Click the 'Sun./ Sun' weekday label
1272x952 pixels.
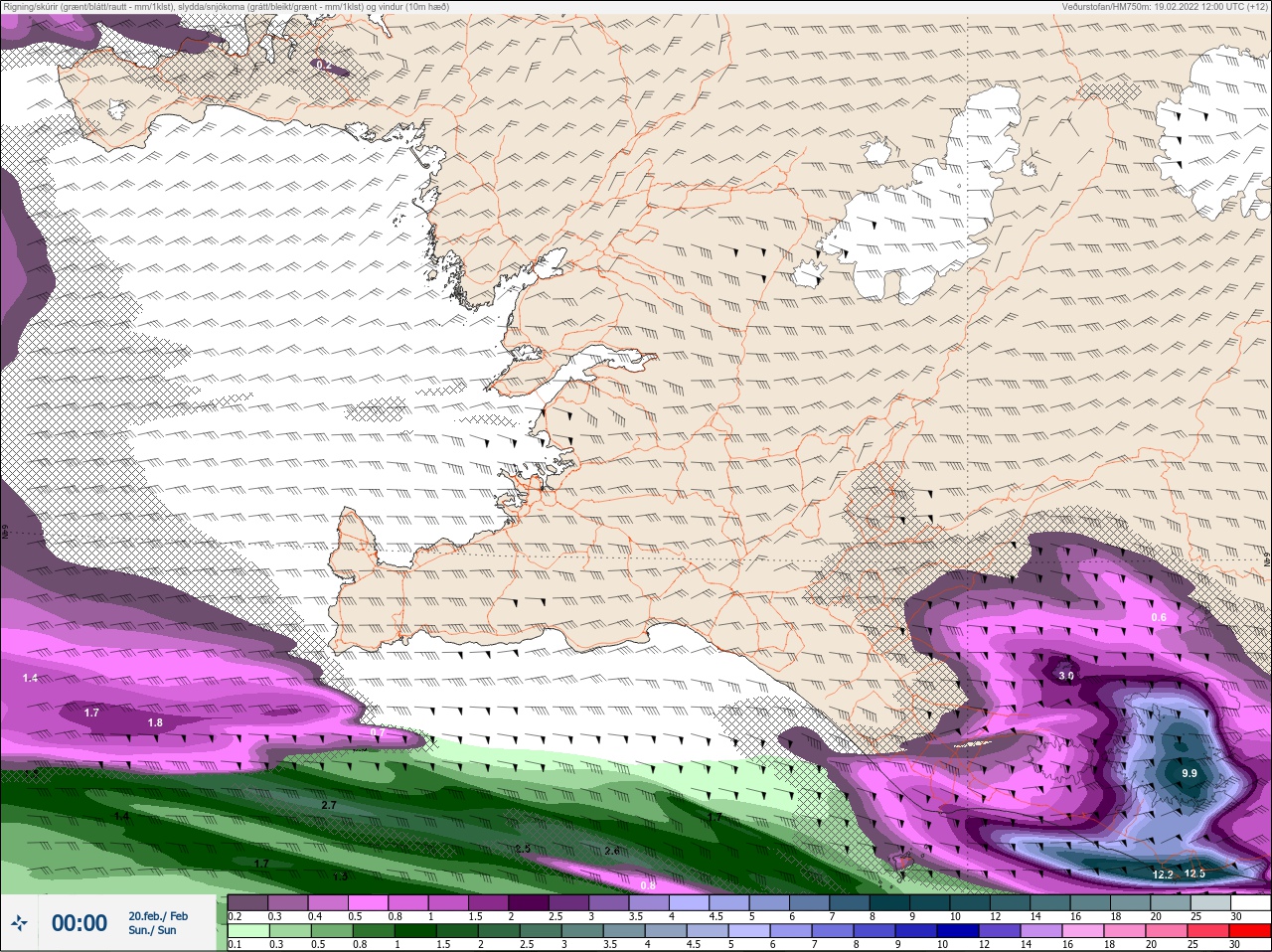coord(152,930)
